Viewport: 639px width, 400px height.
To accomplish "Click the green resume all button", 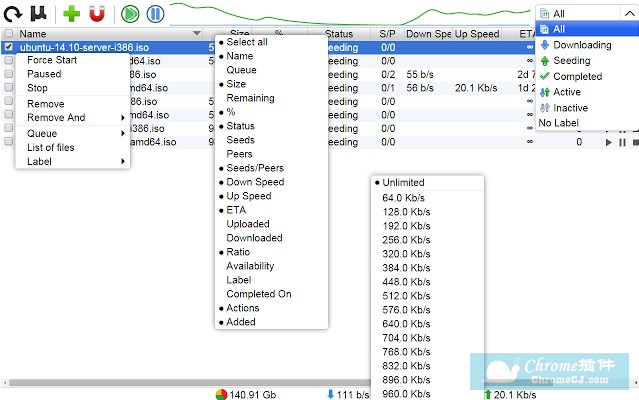I will tap(130, 13).
